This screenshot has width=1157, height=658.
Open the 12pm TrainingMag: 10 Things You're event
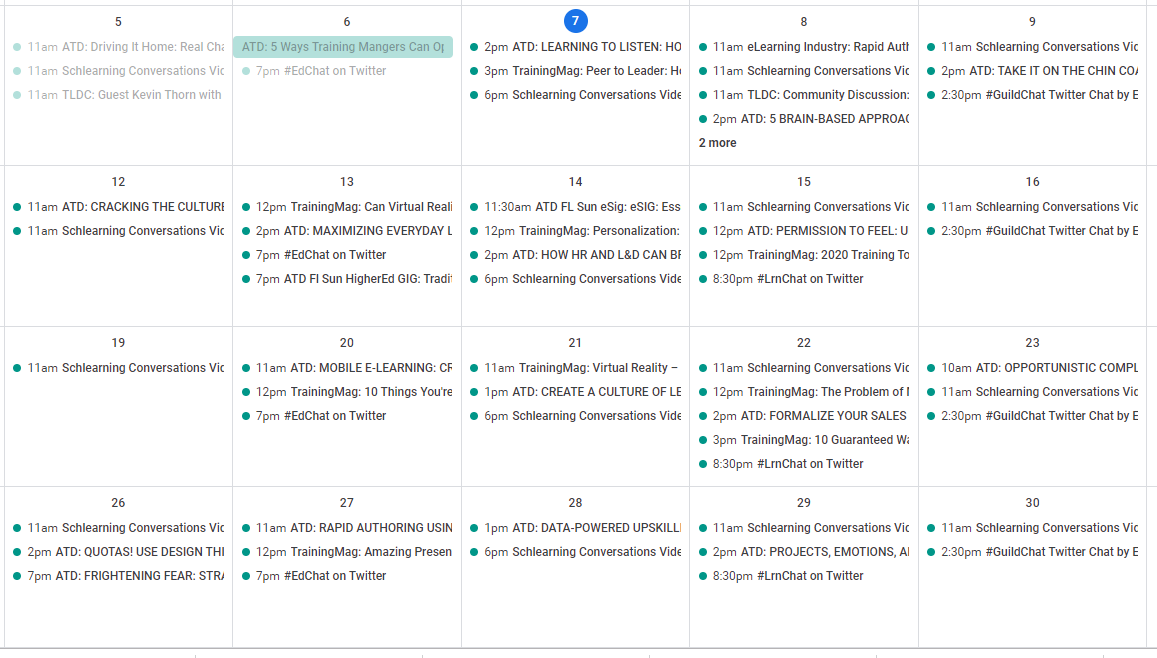(347, 392)
